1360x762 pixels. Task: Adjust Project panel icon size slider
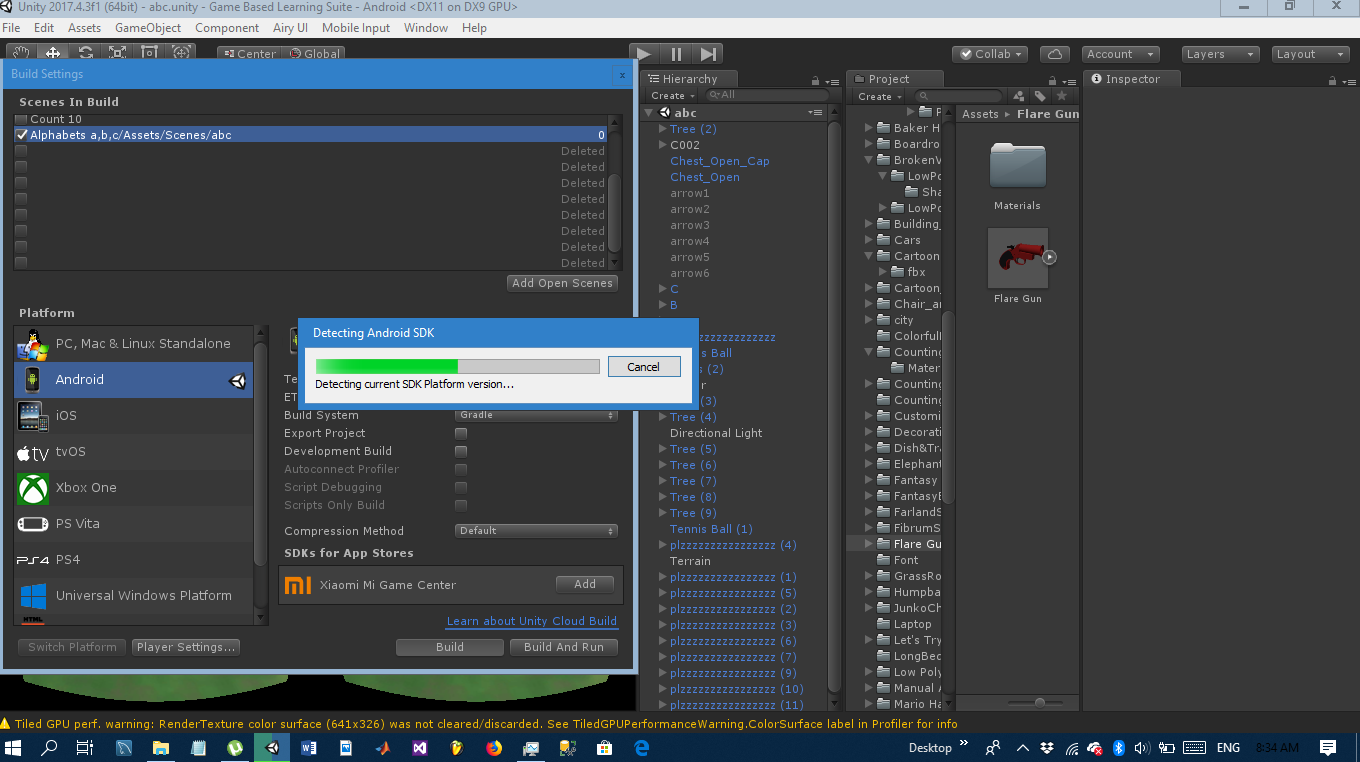tap(1040, 703)
